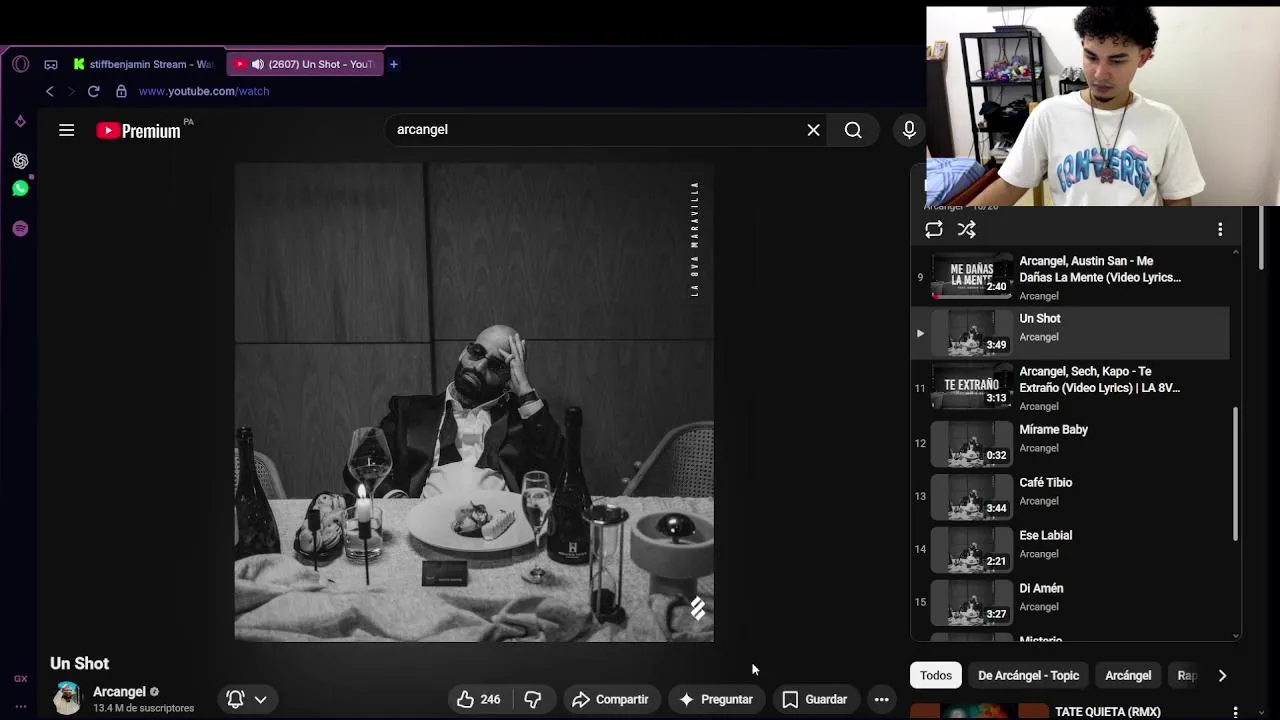1280x720 pixels.
Task: Click the site padlock security icon
Action: 121,91
